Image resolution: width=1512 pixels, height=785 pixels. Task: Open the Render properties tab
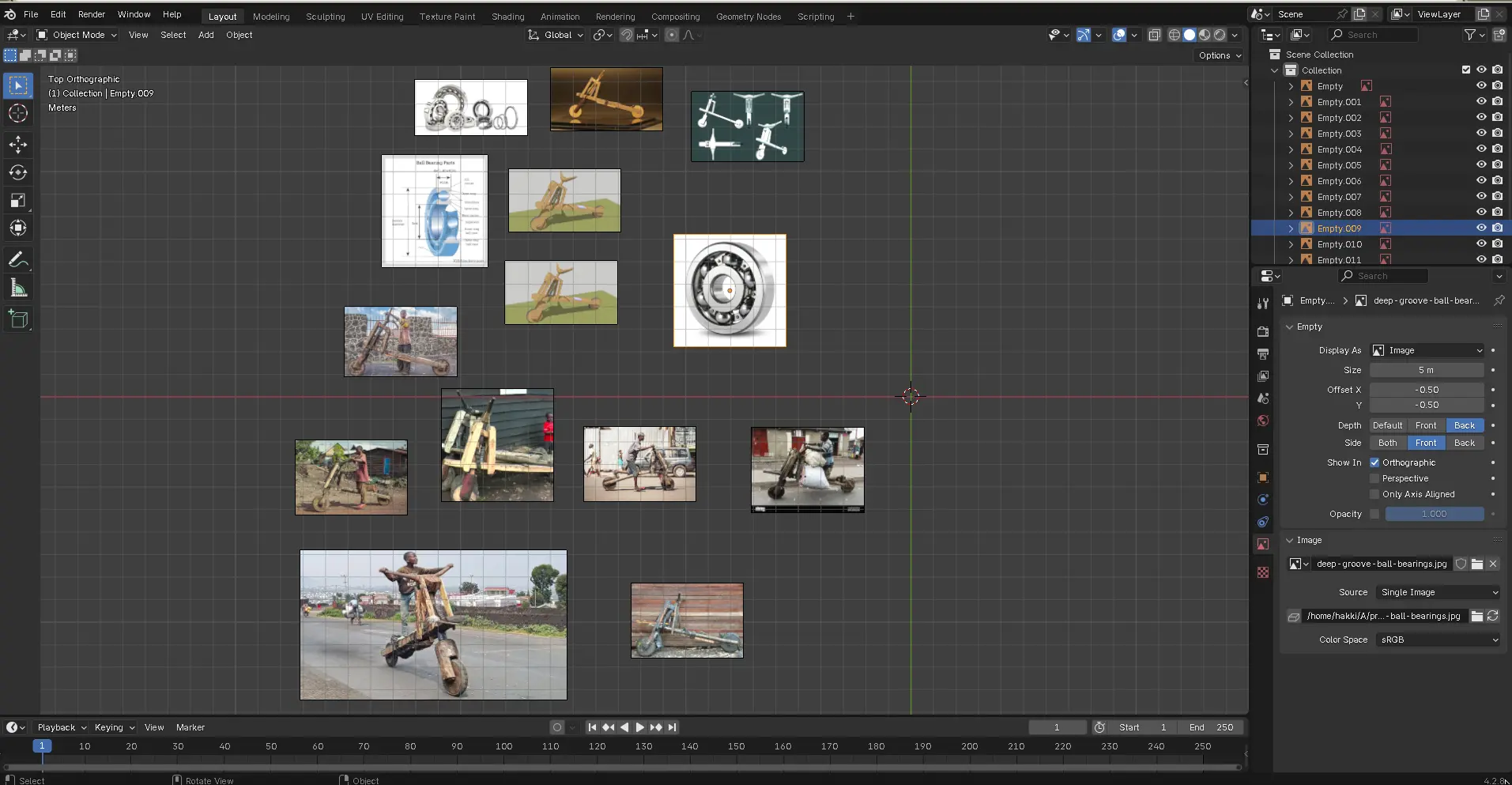(1263, 331)
